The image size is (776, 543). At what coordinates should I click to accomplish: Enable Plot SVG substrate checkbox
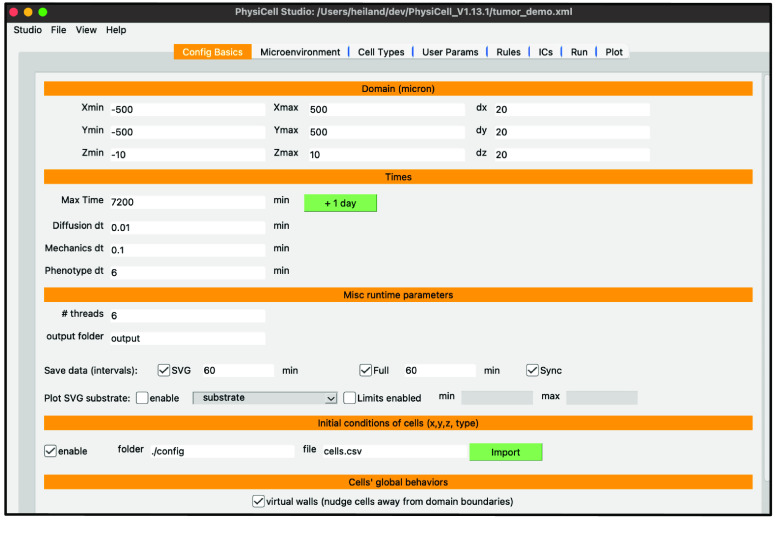pyautogui.click(x=142, y=397)
